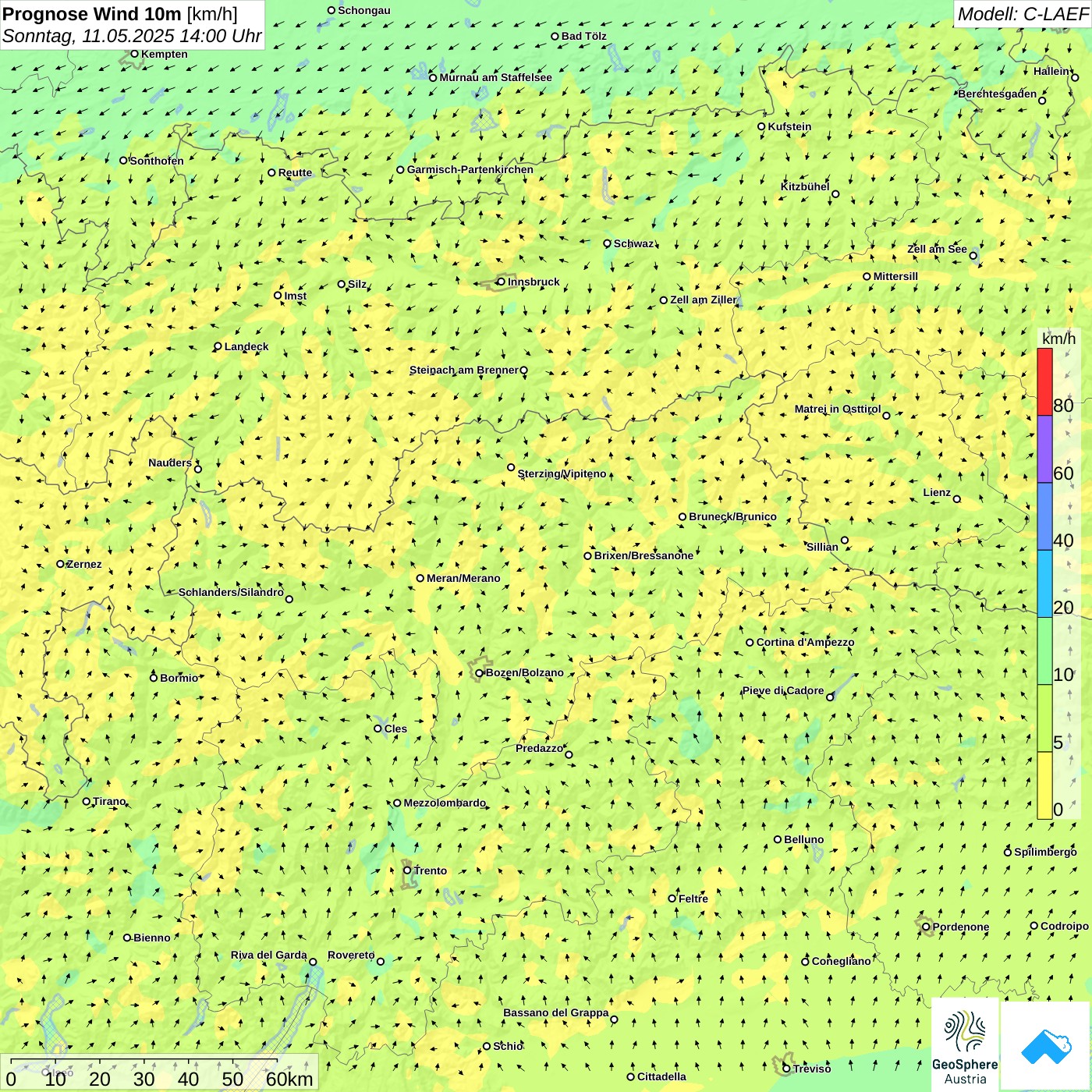Click the Imst label
The width and height of the screenshot is (1092, 1092).
pos(295,296)
